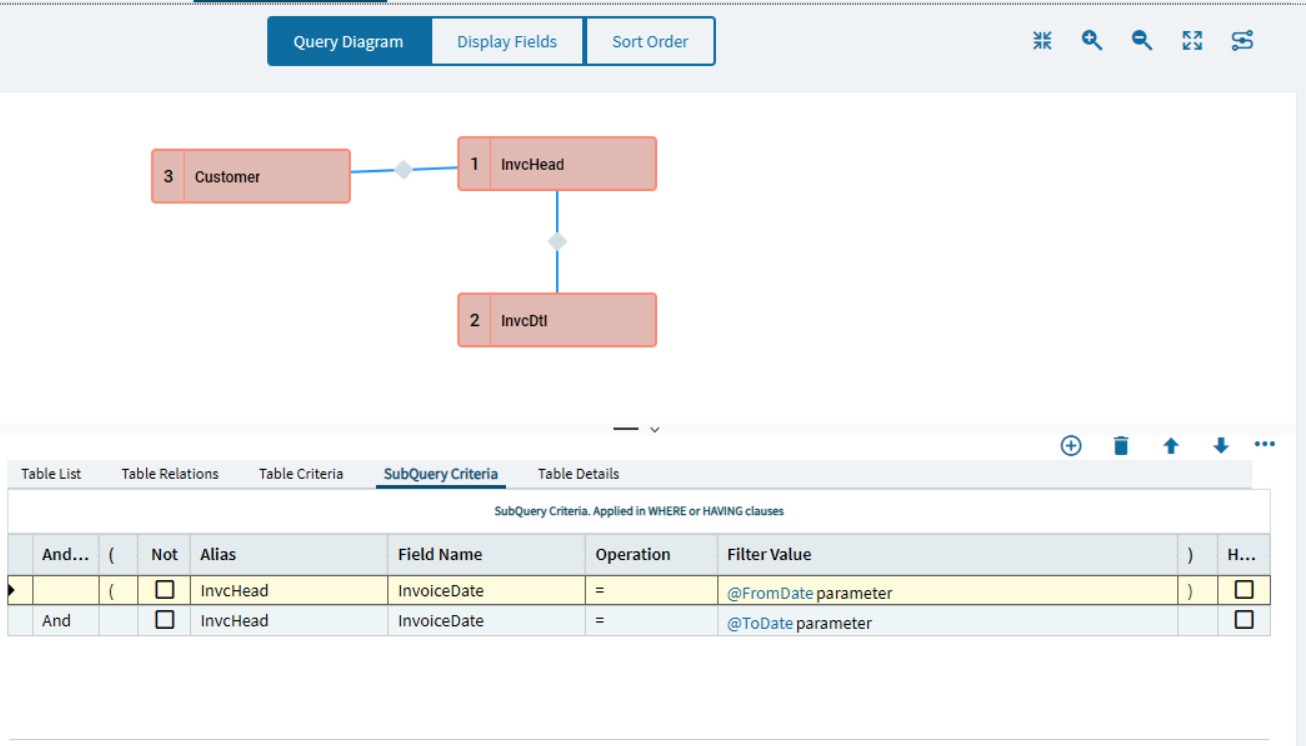
Task: Zoom in on the query diagram
Action: (x=1092, y=41)
